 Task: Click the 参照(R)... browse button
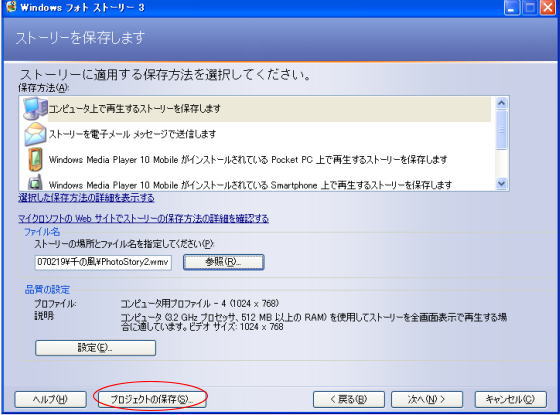click(224, 262)
